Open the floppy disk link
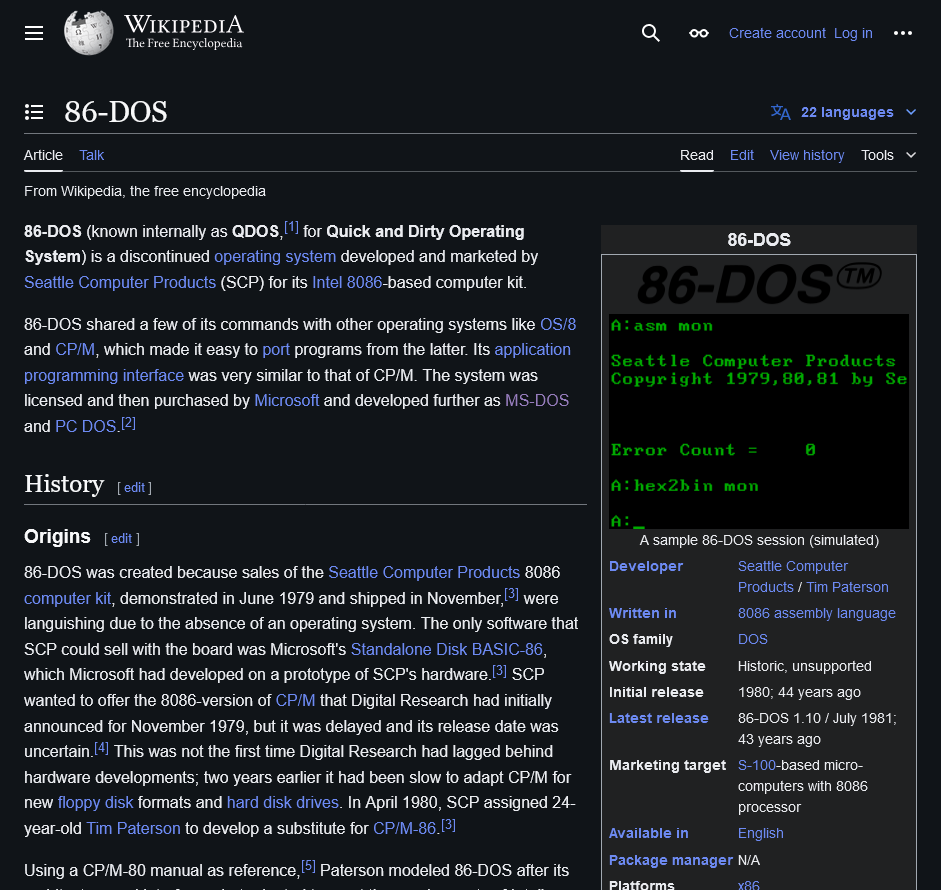The height and width of the screenshot is (890, 941). pyautogui.click(x=95, y=803)
